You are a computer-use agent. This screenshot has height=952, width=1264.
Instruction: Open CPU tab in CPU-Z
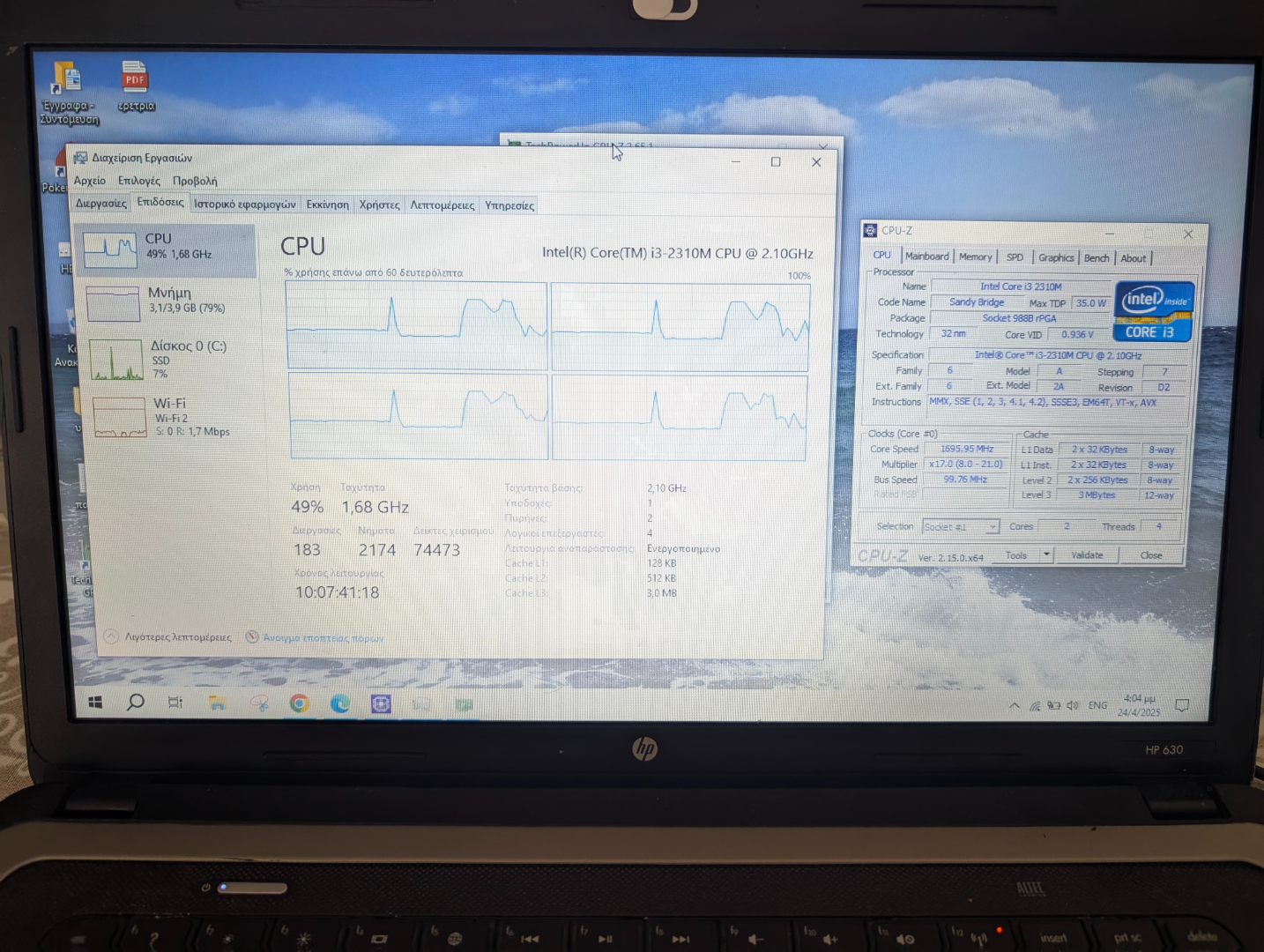(881, 256)
